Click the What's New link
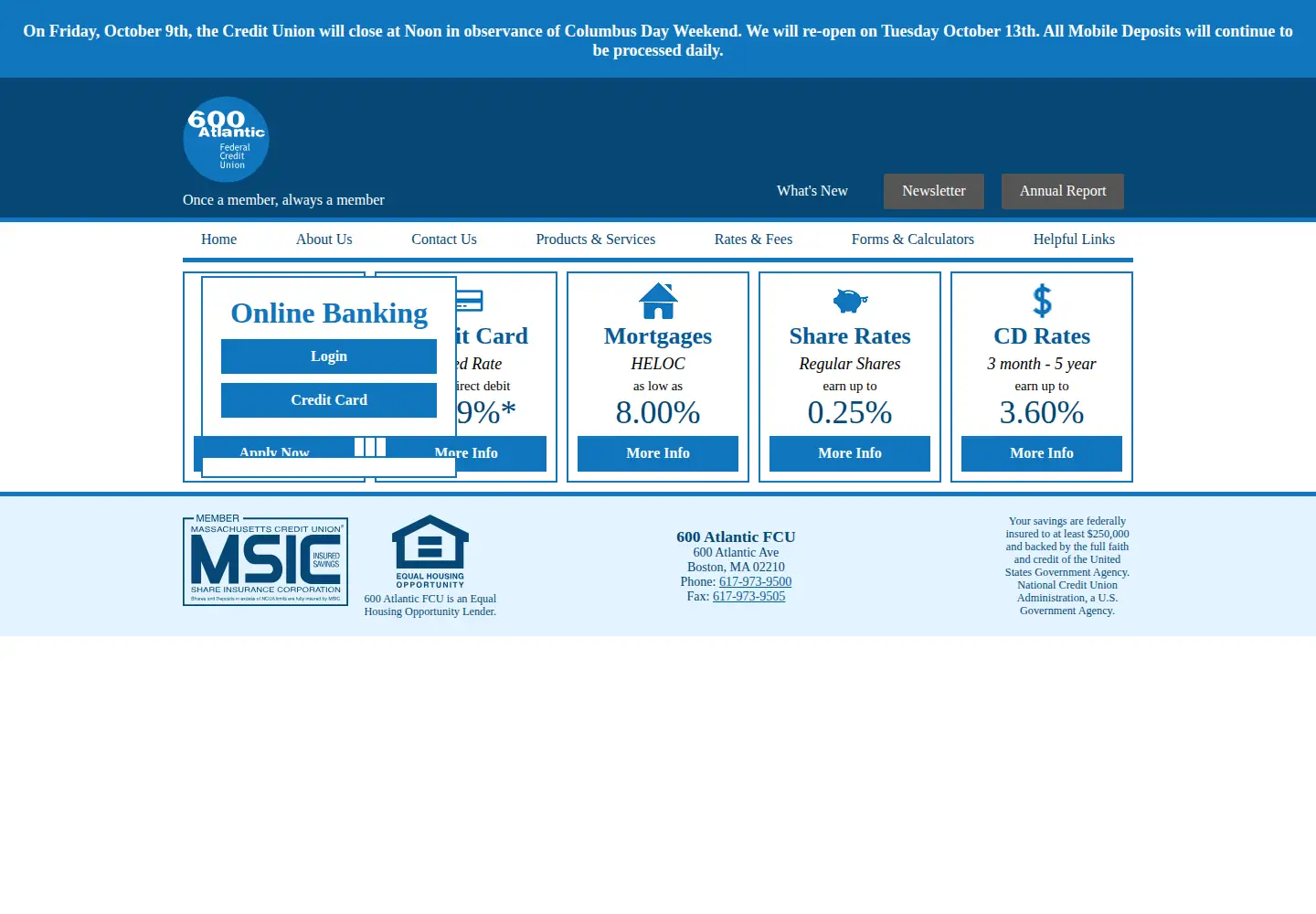 812,191
